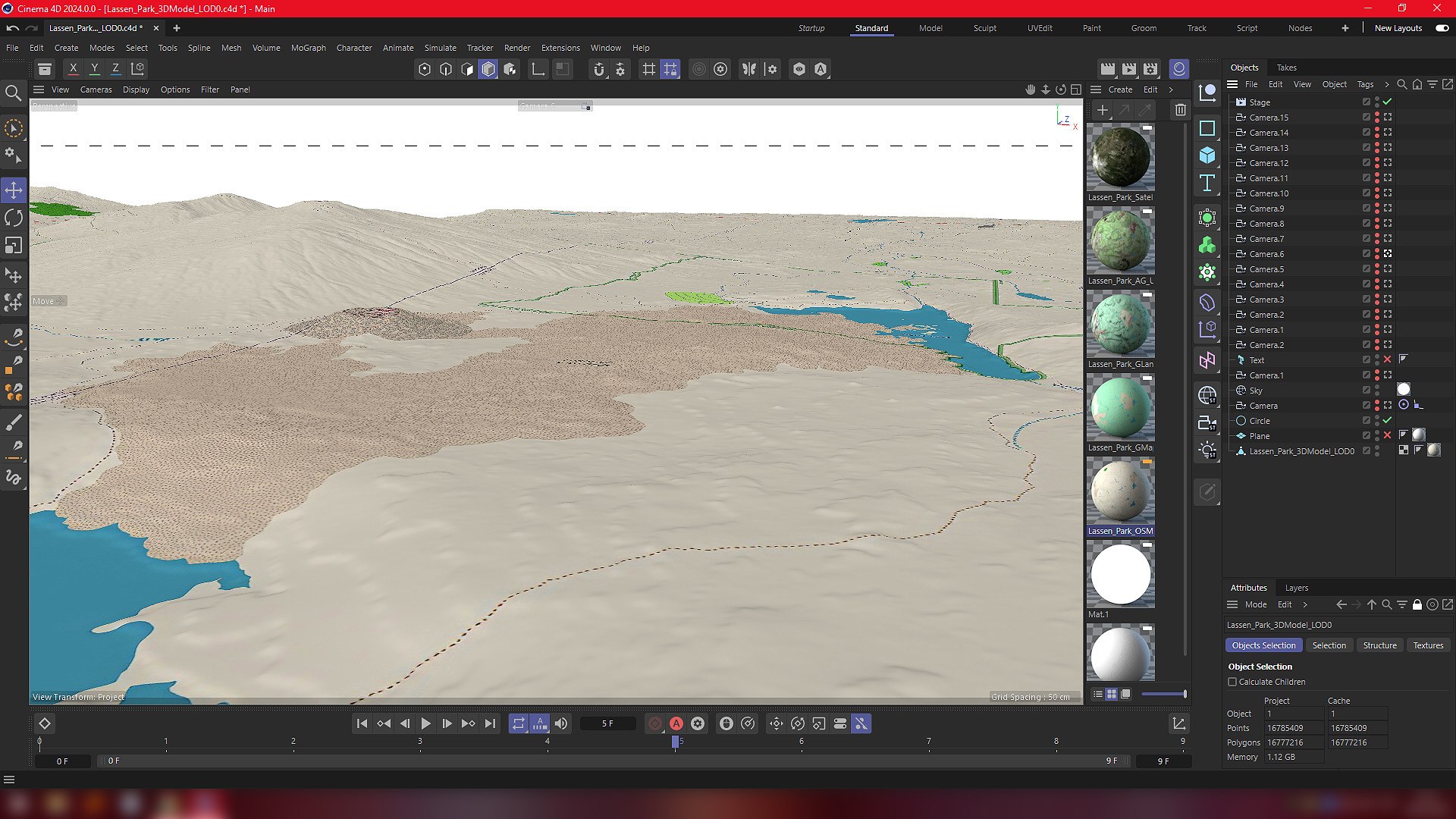Add a Light object from palette
The height and width of the screenshot is (819, 1456).
[1207, 450]
